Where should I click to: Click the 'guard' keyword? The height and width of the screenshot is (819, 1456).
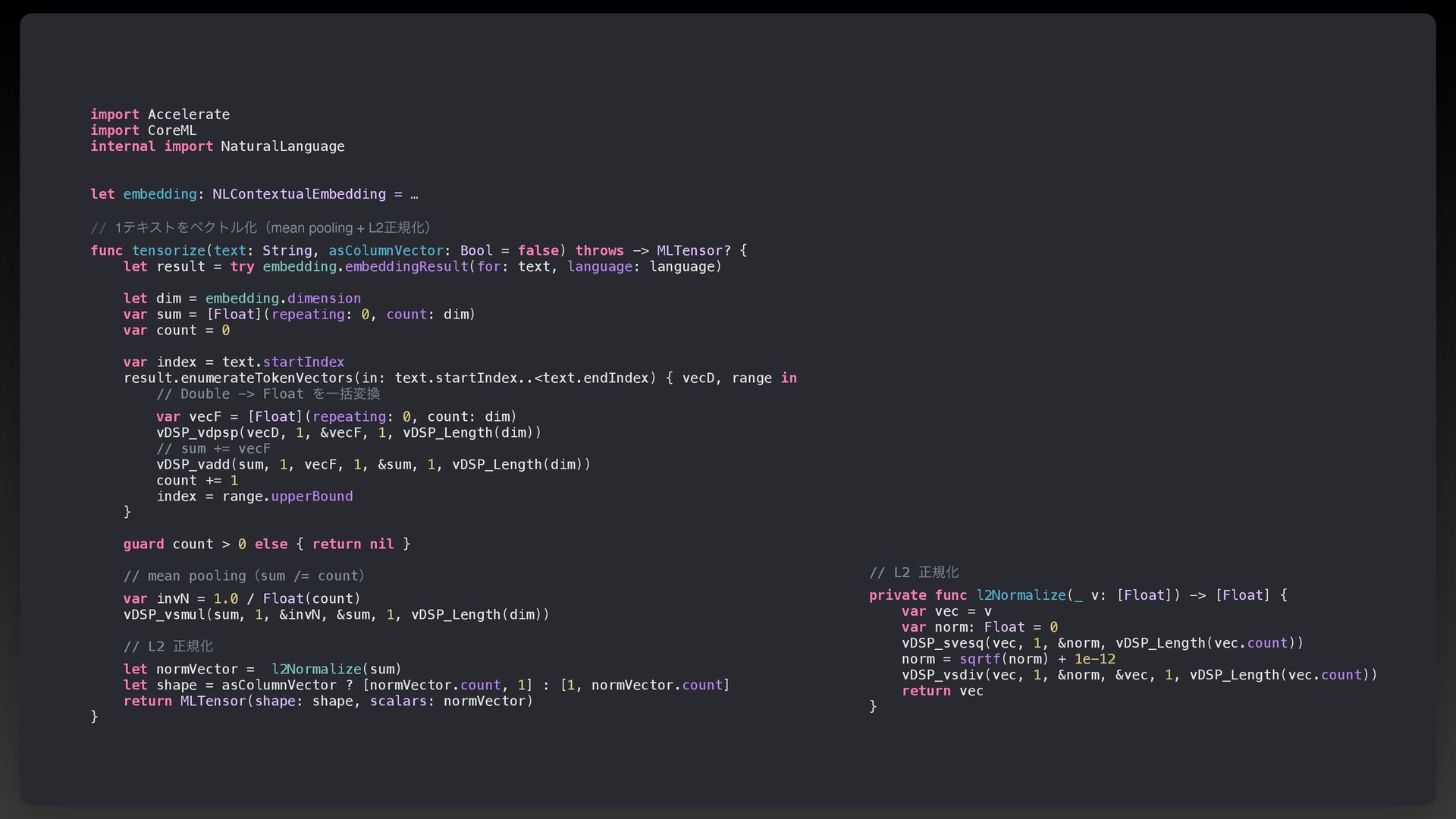coord(143,544)
